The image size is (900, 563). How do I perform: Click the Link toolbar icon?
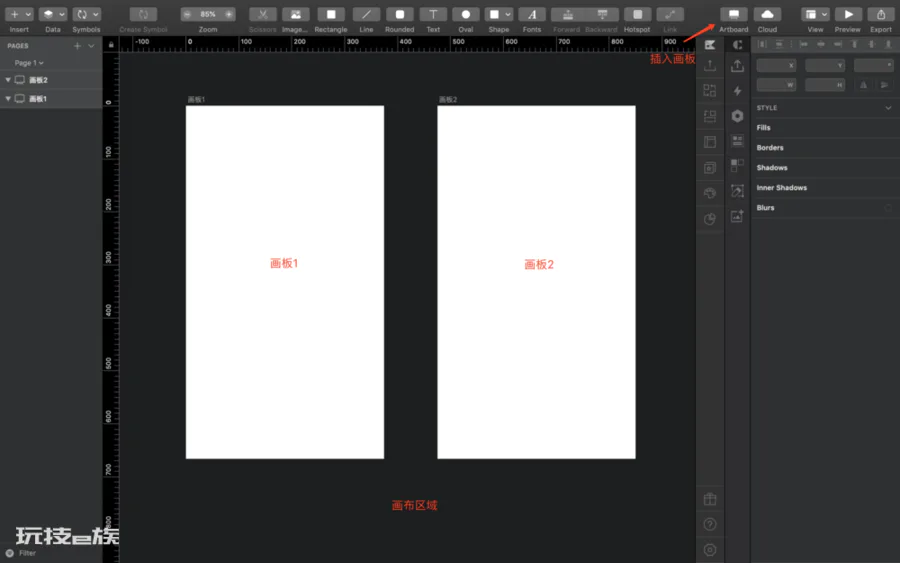tap(670, 14)
